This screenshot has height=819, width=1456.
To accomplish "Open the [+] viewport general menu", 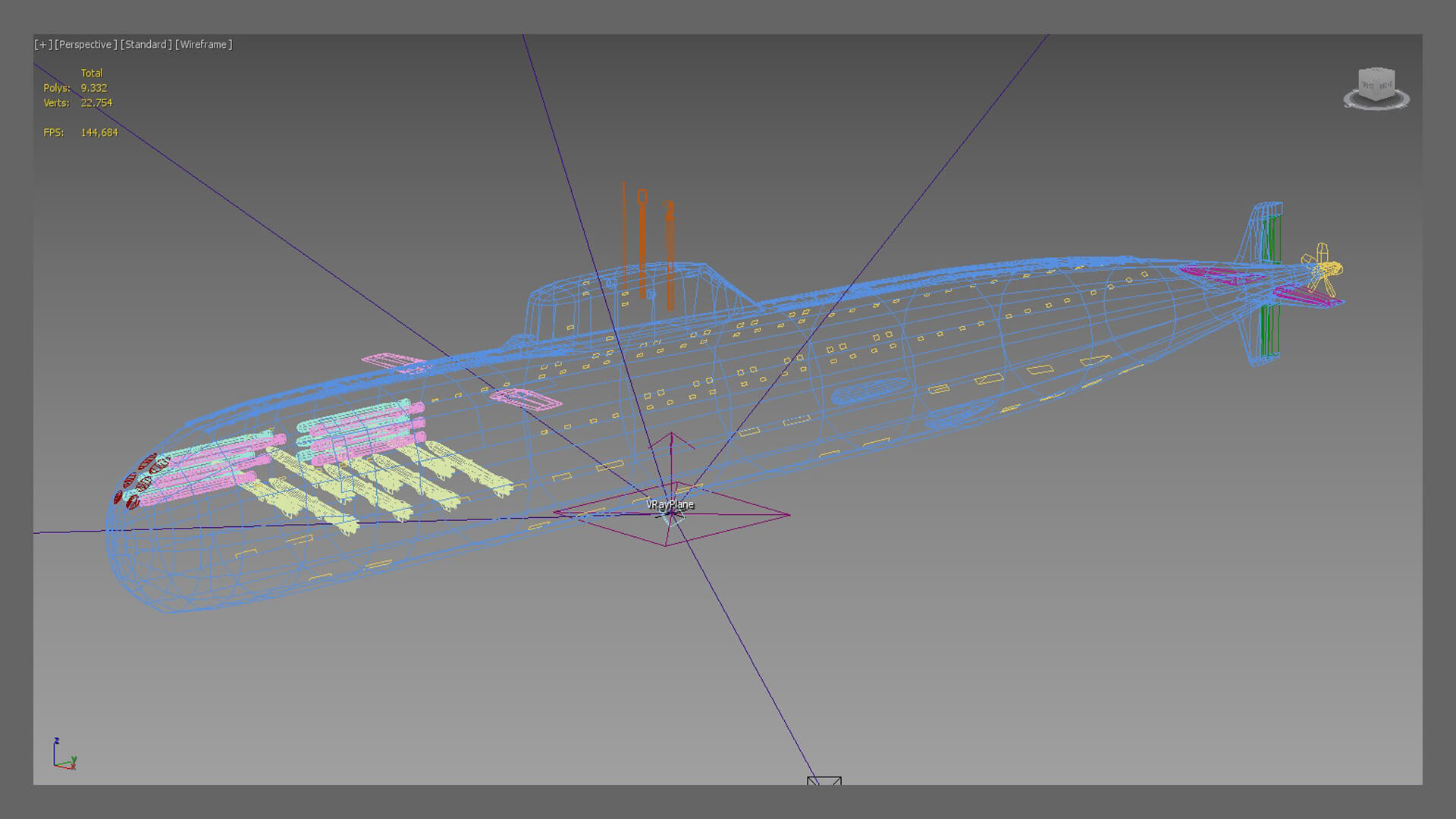I will tap(43, 45).
